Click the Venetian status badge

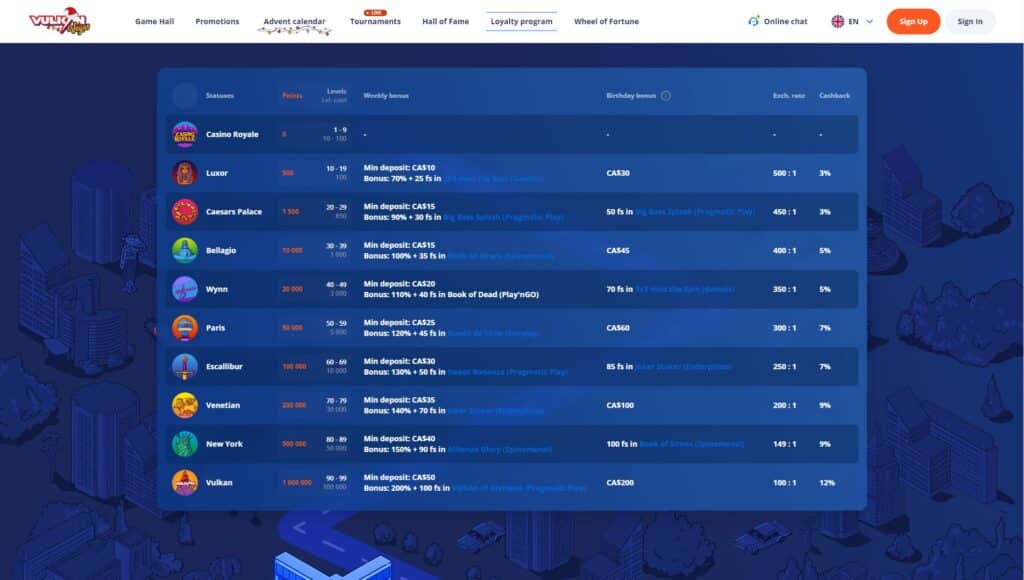185,405
